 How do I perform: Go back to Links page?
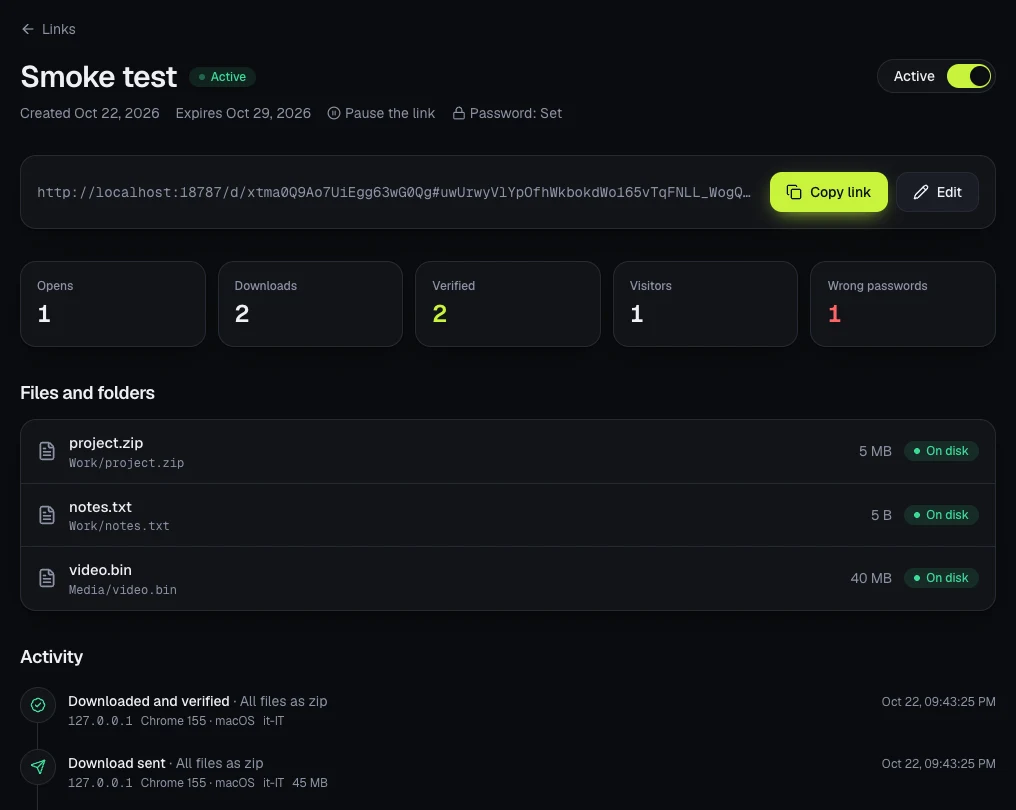(x=49, y=29)
